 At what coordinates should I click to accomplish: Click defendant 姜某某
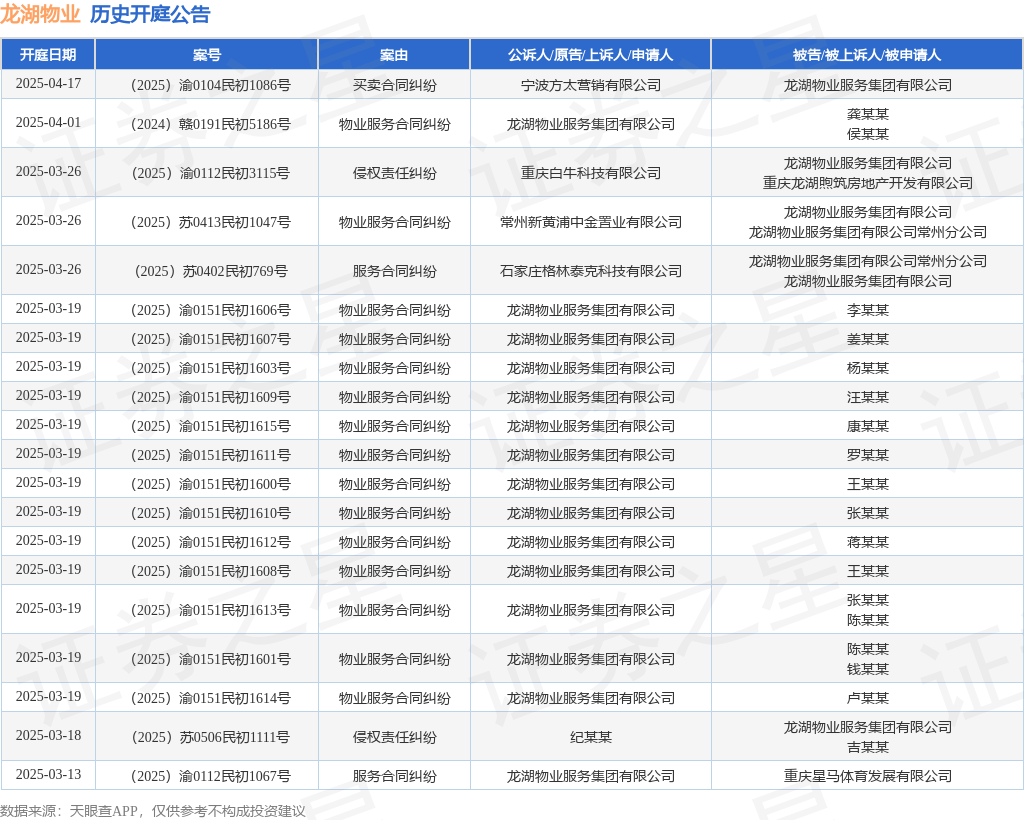click(868, 339)
